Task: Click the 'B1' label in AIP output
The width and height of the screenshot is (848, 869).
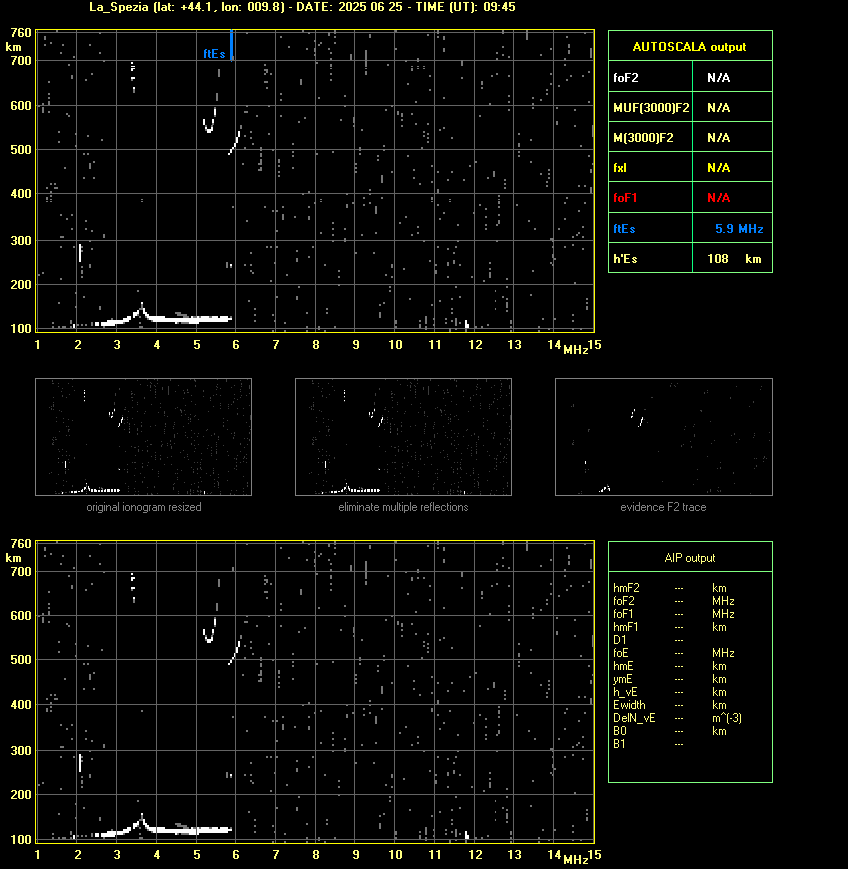Action: click(x=619, y=744)
